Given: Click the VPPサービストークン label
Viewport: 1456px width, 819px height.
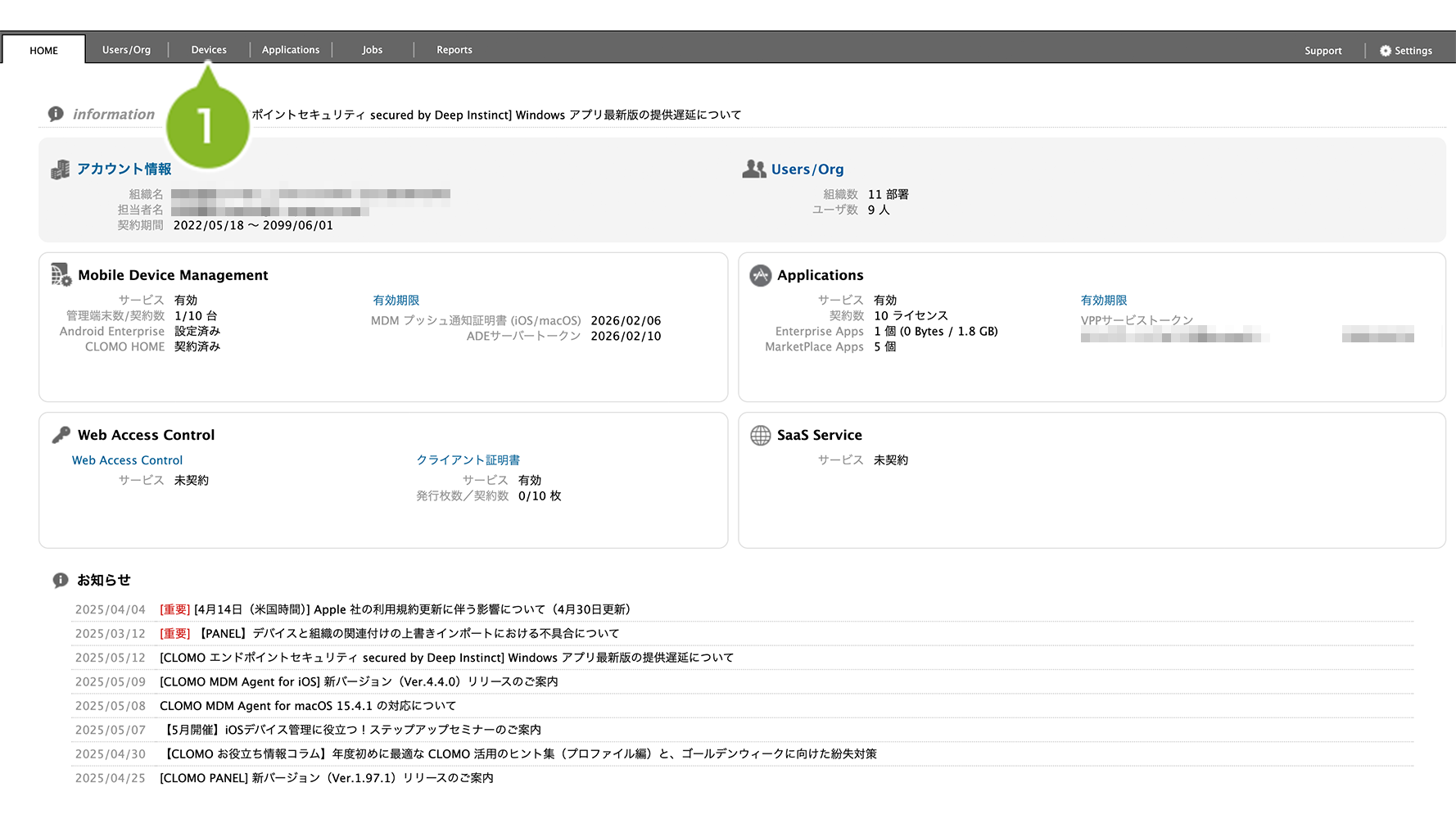Looking at the screenshot, I should [x=1137, y=321].
